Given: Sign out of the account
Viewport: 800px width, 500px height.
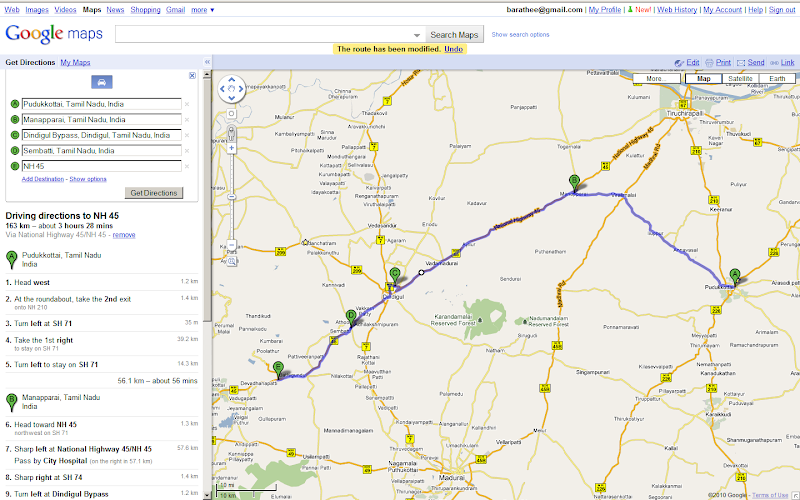Looking at the screenshot, I should tap(782, 10).
